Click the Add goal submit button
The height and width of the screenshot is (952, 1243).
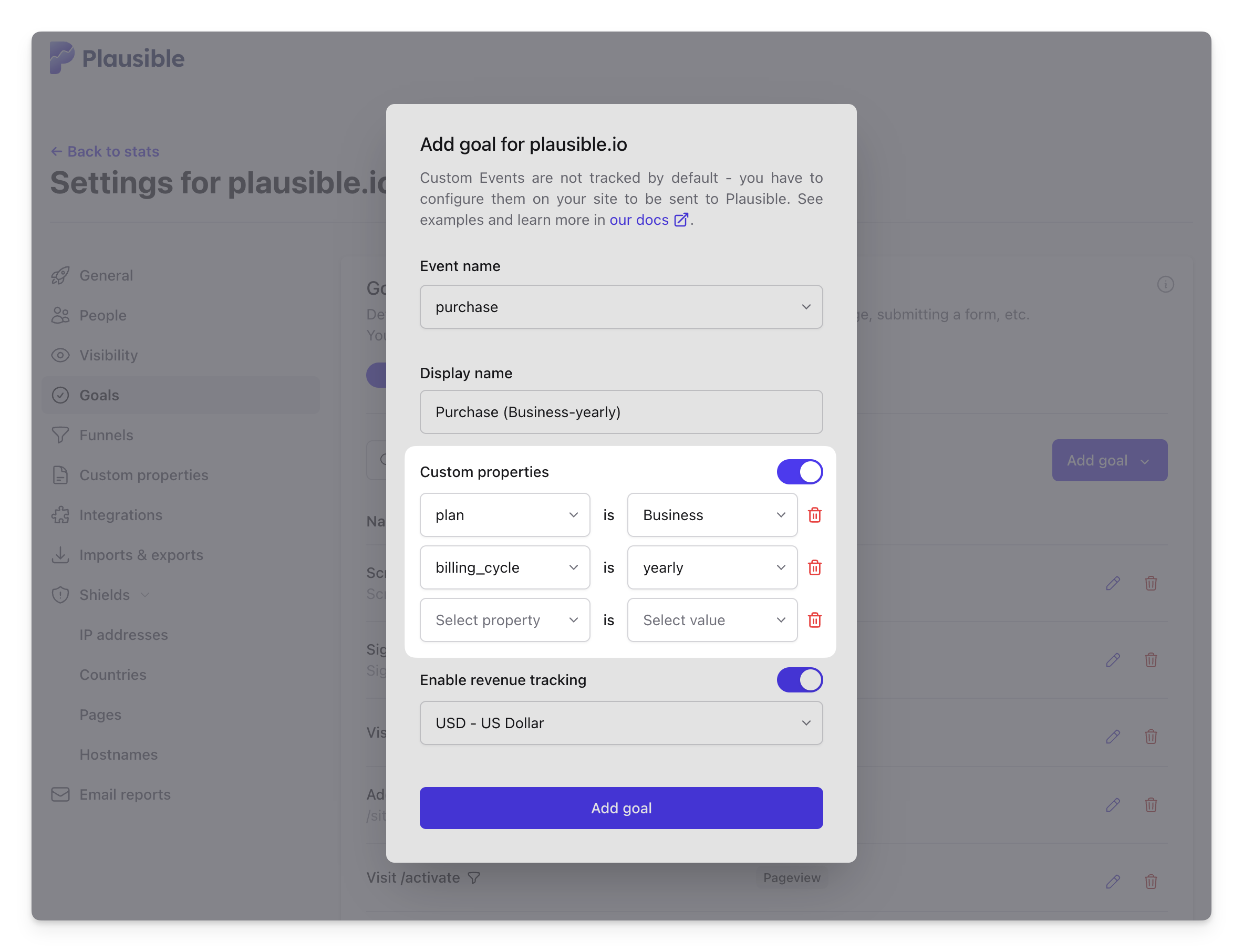click(621, 808)
